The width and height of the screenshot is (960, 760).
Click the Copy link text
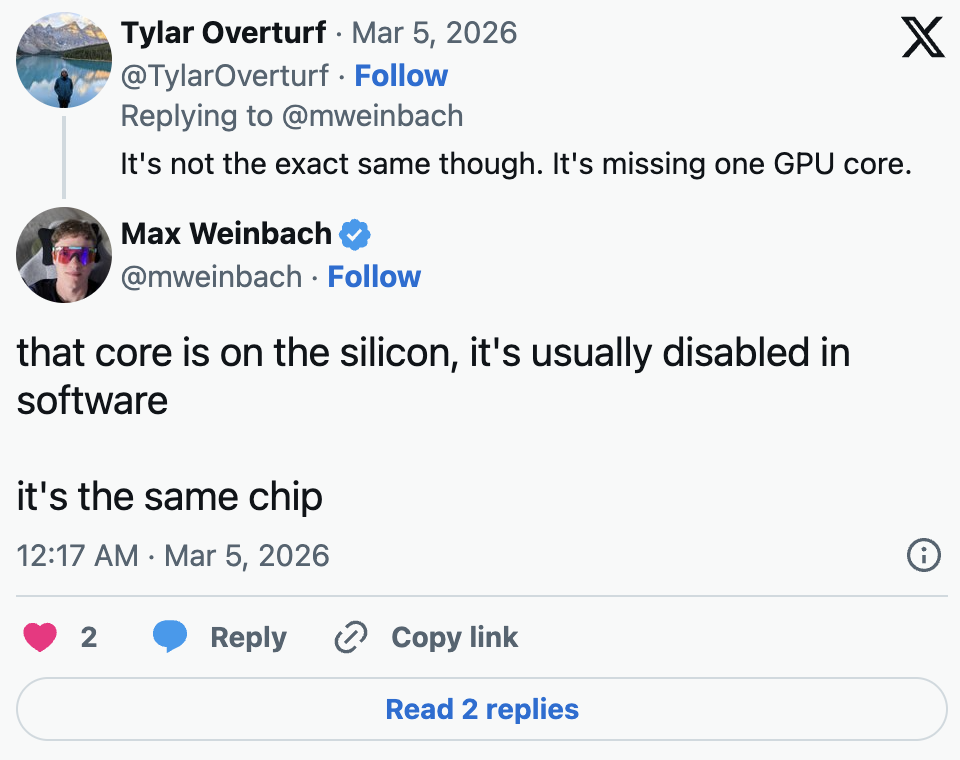[x=454, y=637]
